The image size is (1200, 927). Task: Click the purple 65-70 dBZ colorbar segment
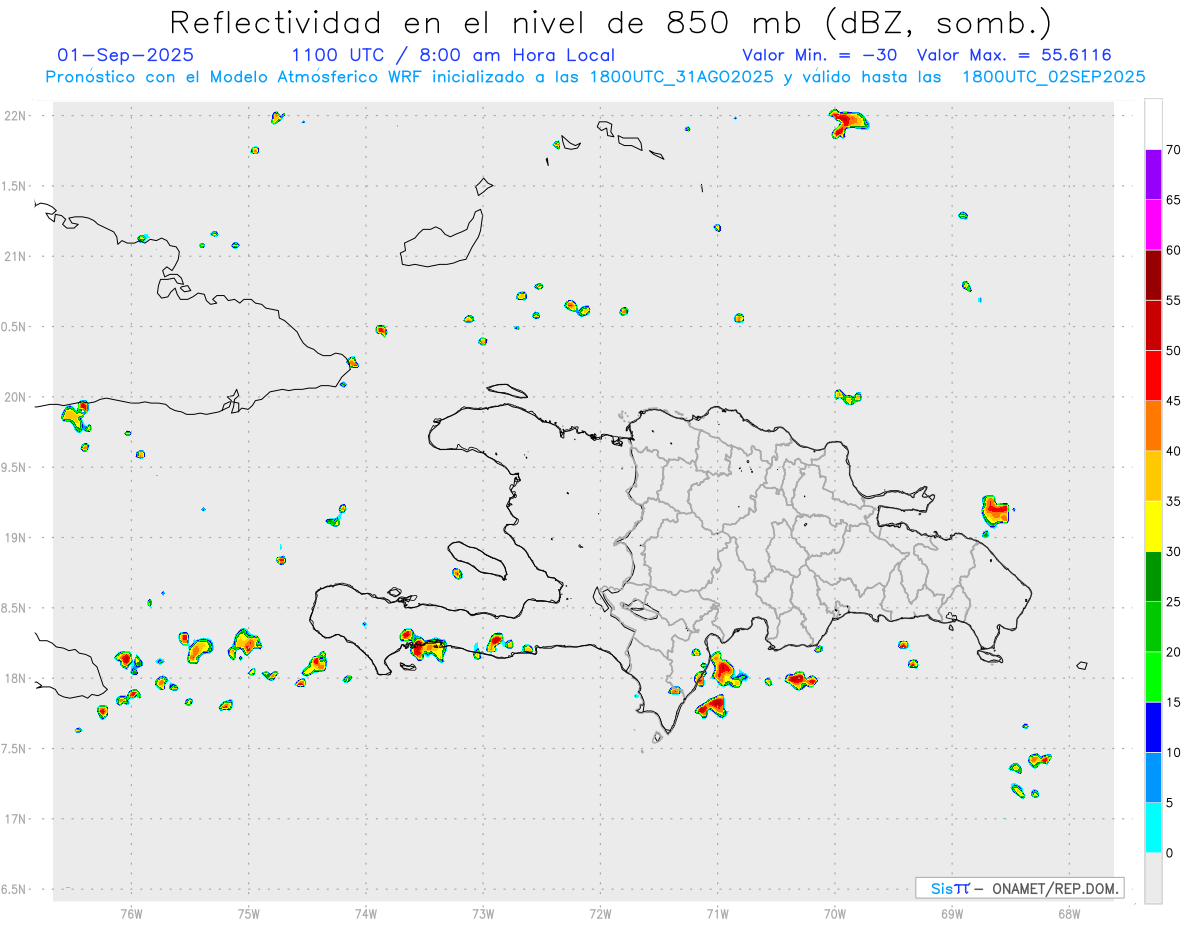(x=1153, y=175)
